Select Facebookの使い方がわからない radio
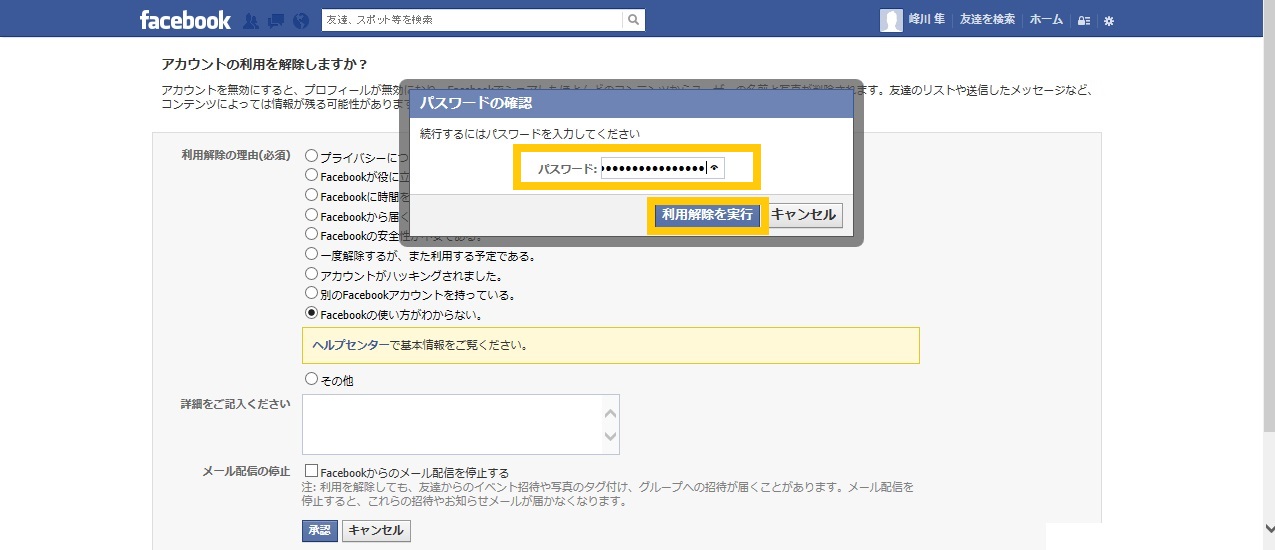 coord(311,313)
